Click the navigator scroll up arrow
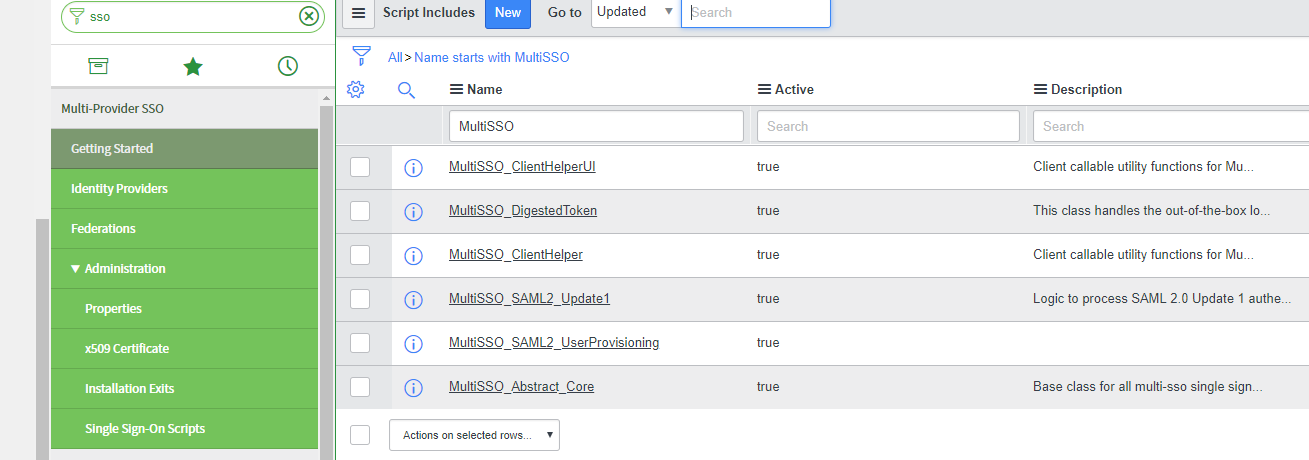Viewport: 1309px width, 460px height. [326, 98]
